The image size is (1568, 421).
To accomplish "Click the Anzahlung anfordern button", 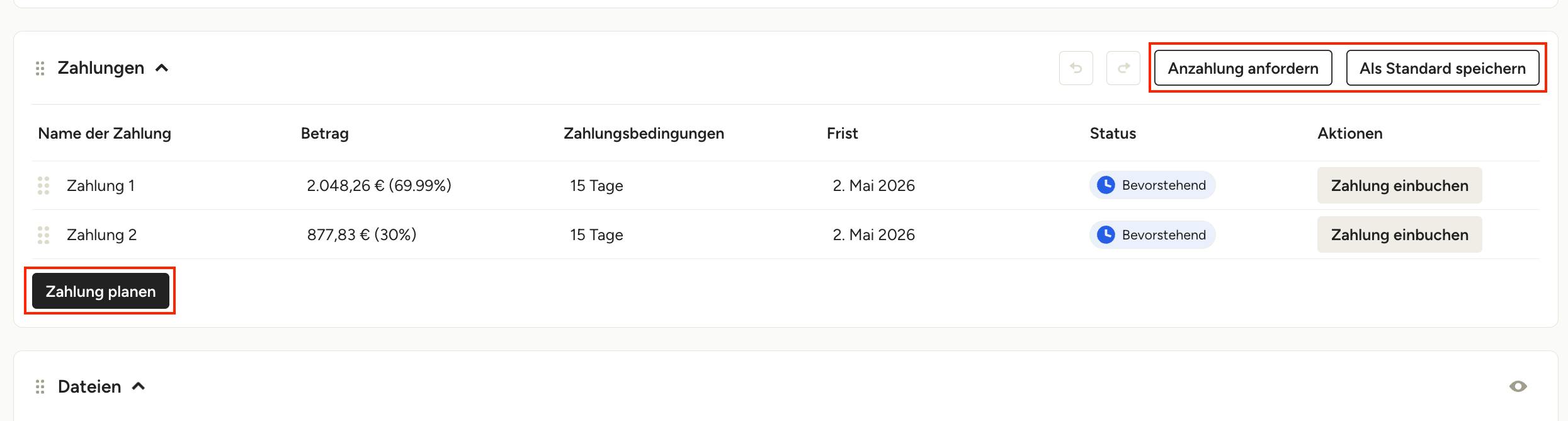I will tap(1243, 68).
